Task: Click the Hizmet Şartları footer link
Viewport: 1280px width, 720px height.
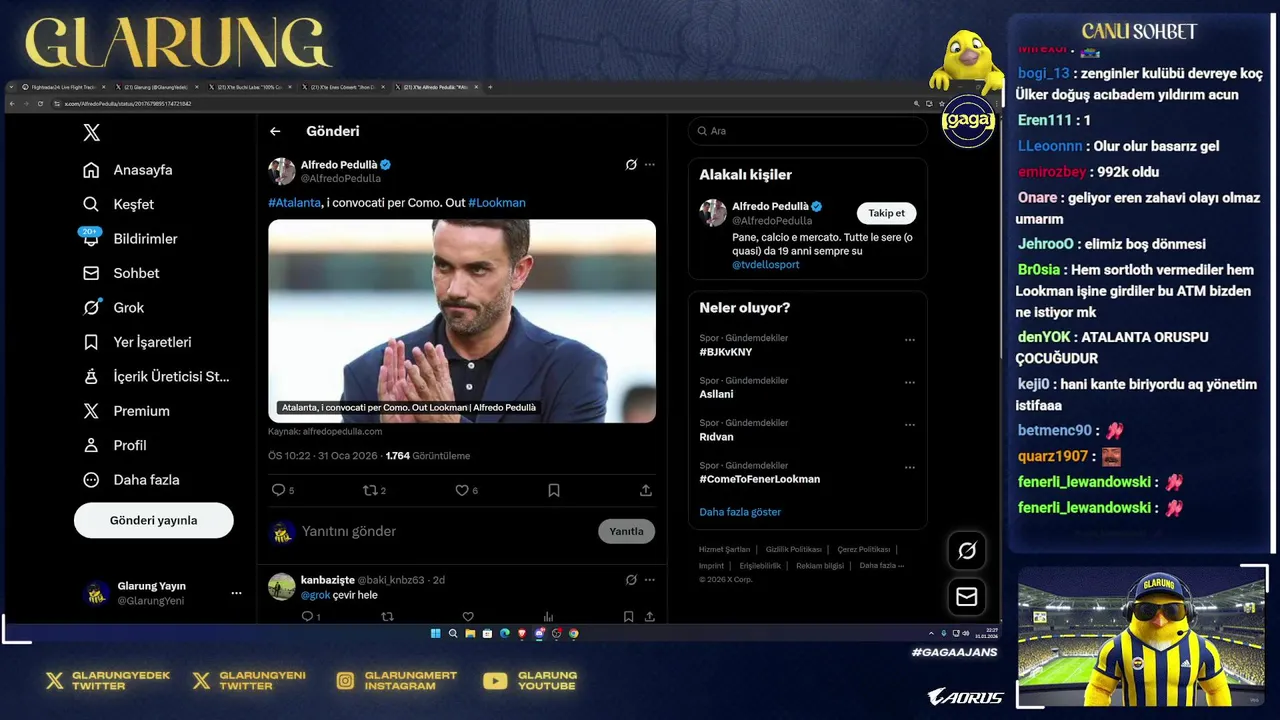Action: pyautogui.click(x=724, y=549)
